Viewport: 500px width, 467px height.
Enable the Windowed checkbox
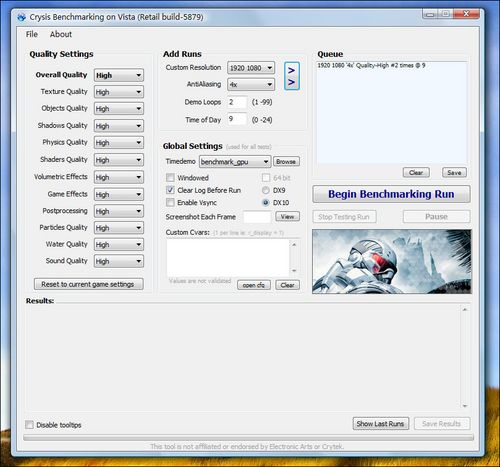(x=170, y=177)
